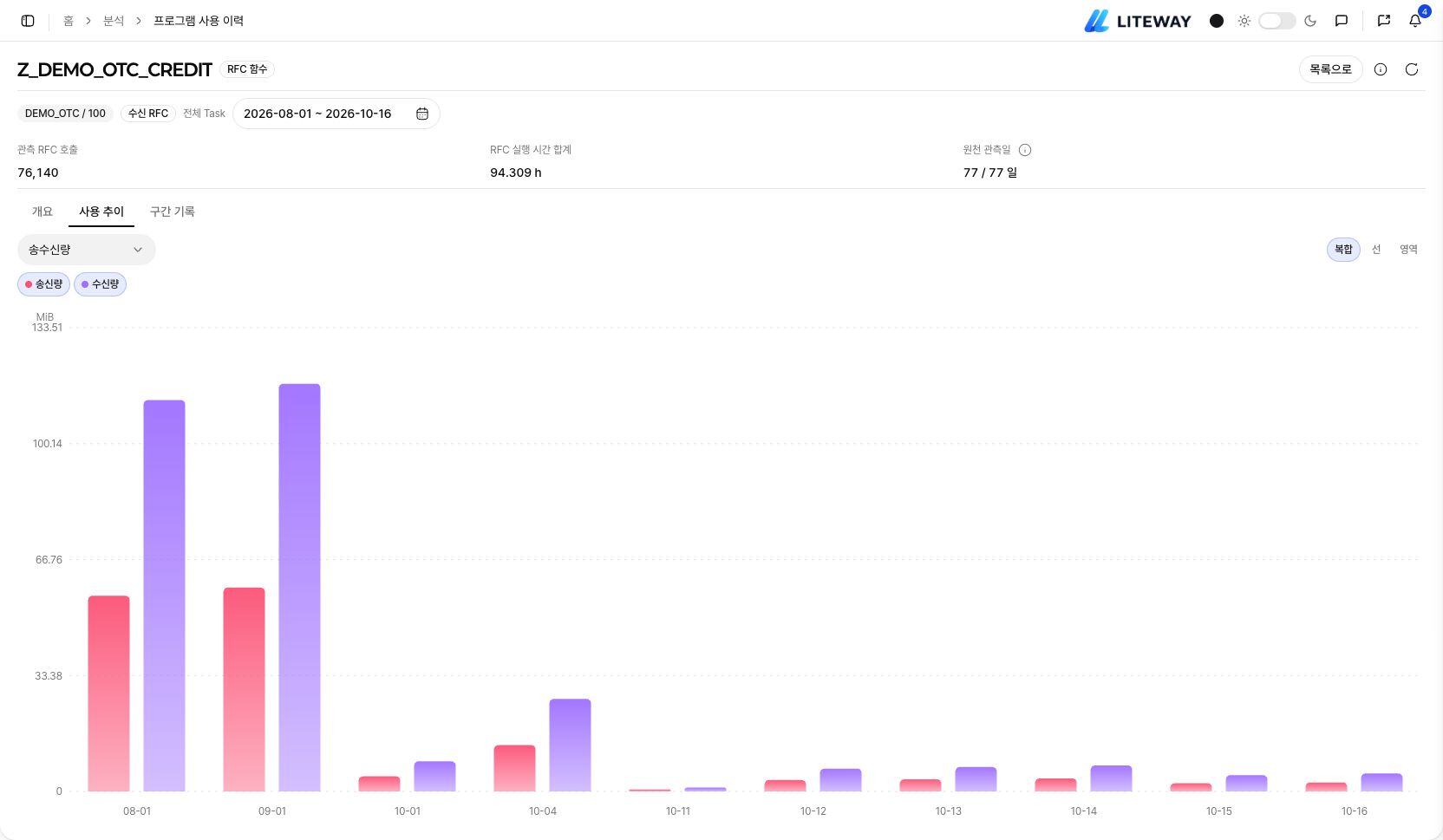Screen dimensions: 1443x840
Task: Click the info icon next to 원천 관측일
Action: pyautogui.click(x=1025, y=150)
